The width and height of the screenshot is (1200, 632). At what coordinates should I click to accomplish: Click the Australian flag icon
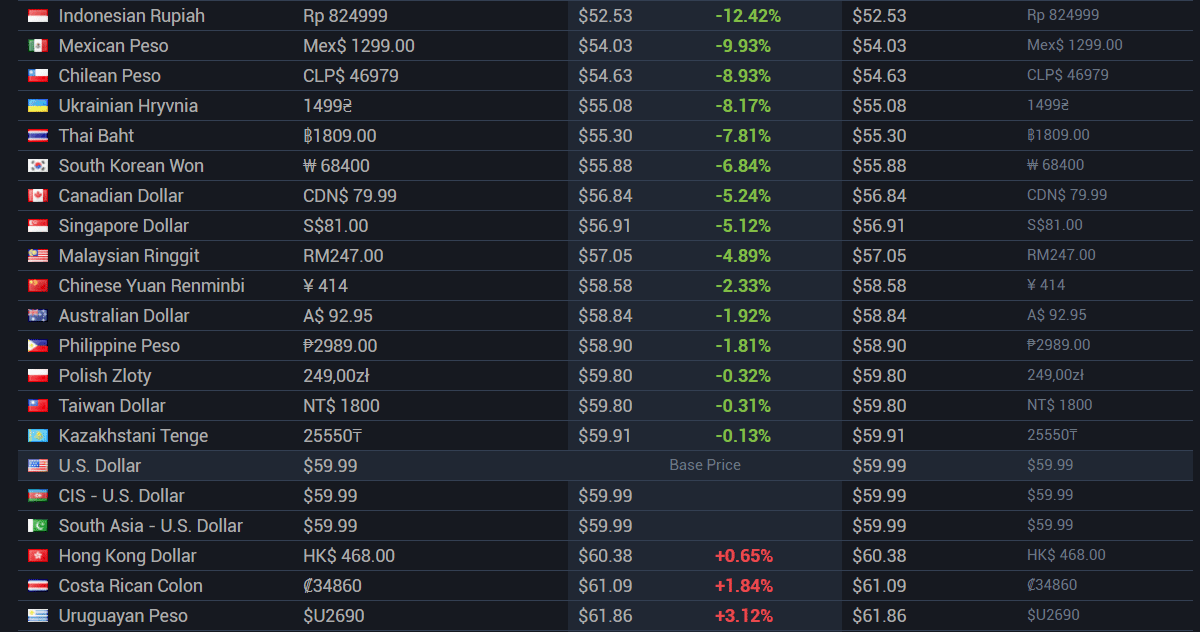point(38,316)
